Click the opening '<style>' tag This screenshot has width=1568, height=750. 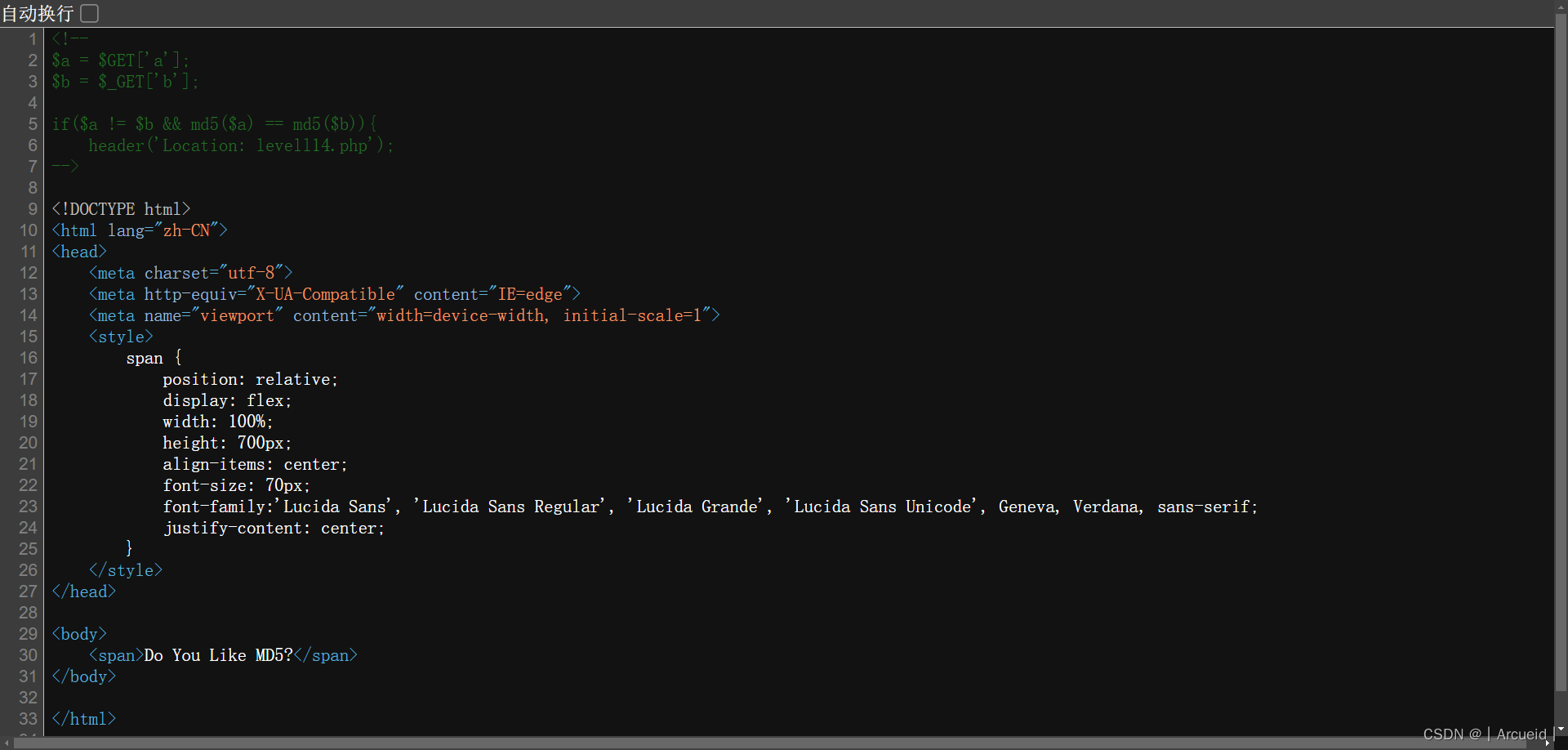click(121, 337)
